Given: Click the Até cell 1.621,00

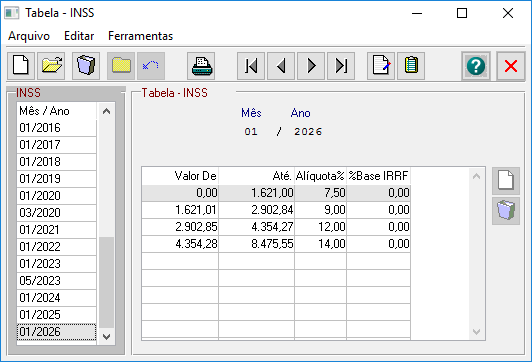Looking at the screenshot, I should pos(256,193).
